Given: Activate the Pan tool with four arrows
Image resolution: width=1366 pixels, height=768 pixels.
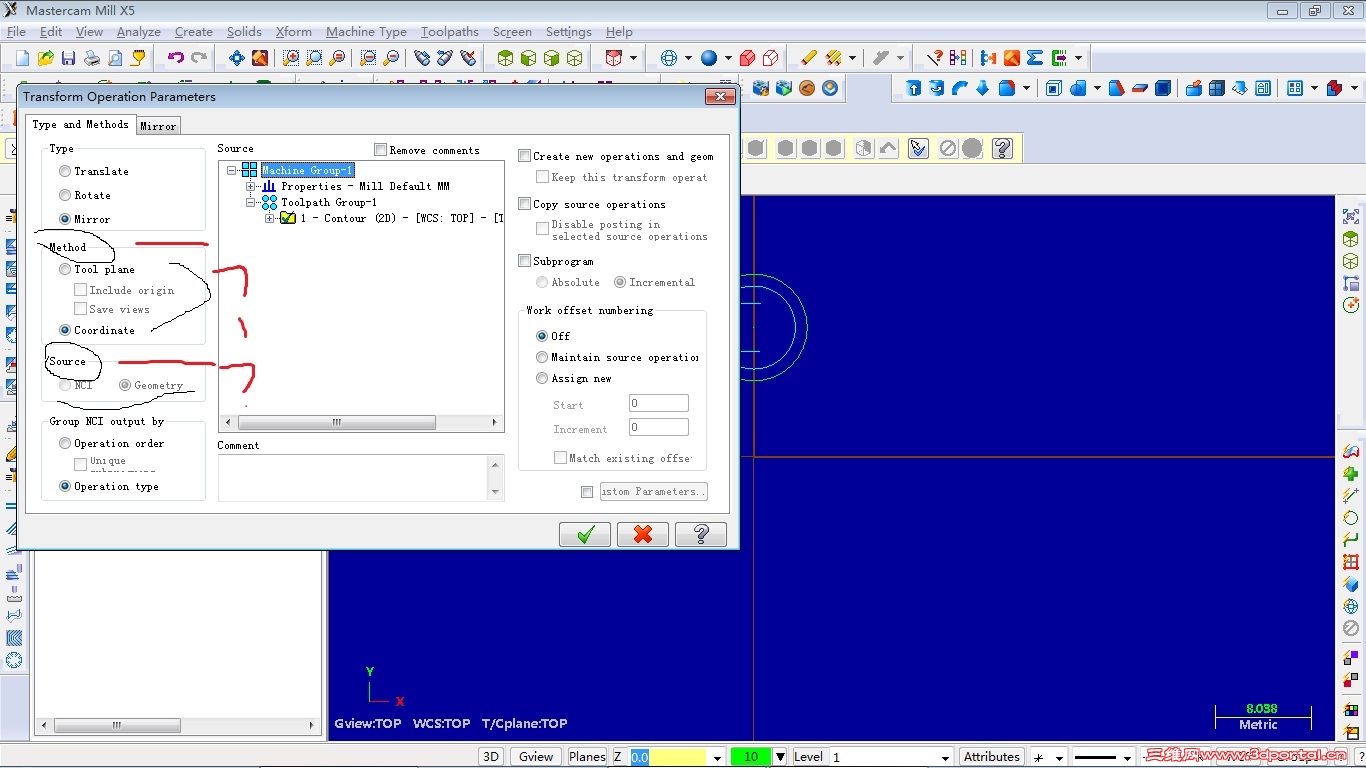Looking at the screenshot, I should (237, 58).
